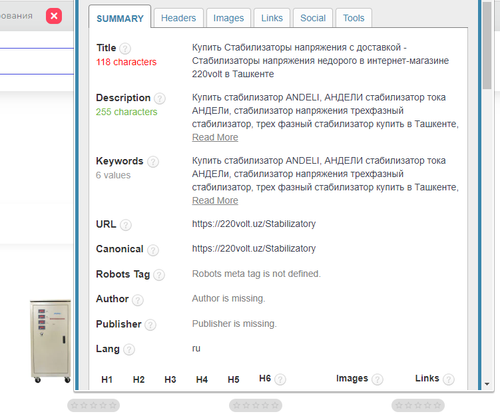The width and height of the screenshot is (500, 420).
Task: Switch to the SUMMARY tab
Action: (120, 18)
